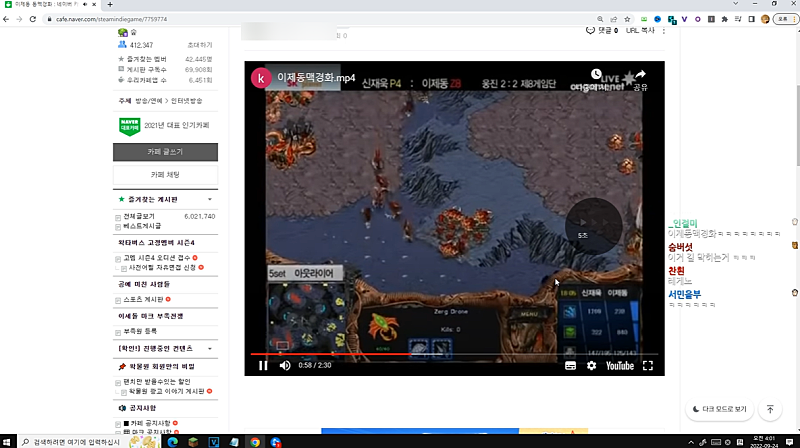800x448 pixels.
Task: Open 카페 공지사항 board
Action: (x=151, y=423)
